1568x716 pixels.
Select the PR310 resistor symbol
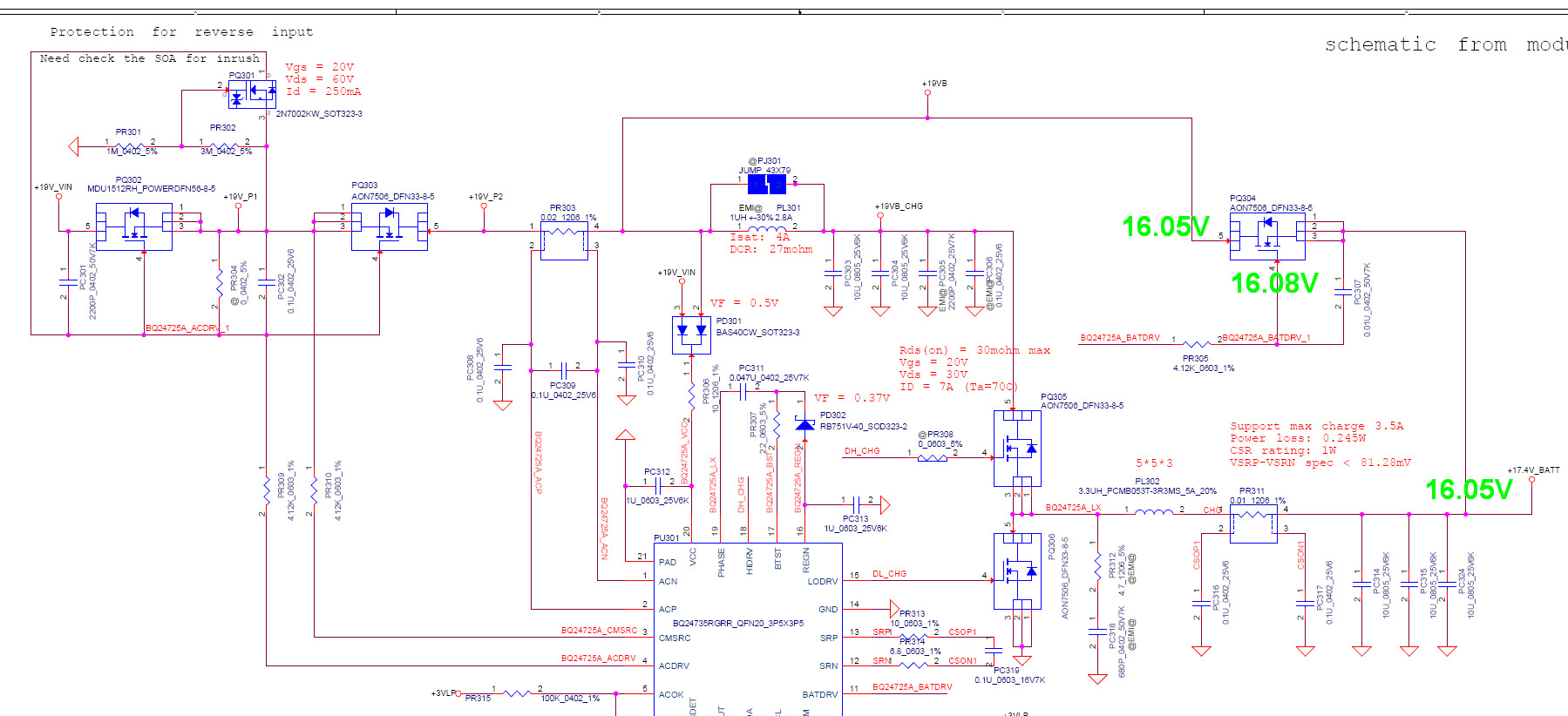(314, 490)
